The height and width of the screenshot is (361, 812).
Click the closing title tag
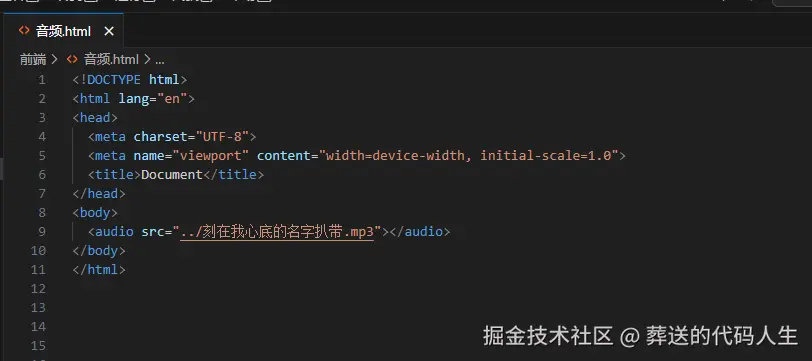point(233,175)
